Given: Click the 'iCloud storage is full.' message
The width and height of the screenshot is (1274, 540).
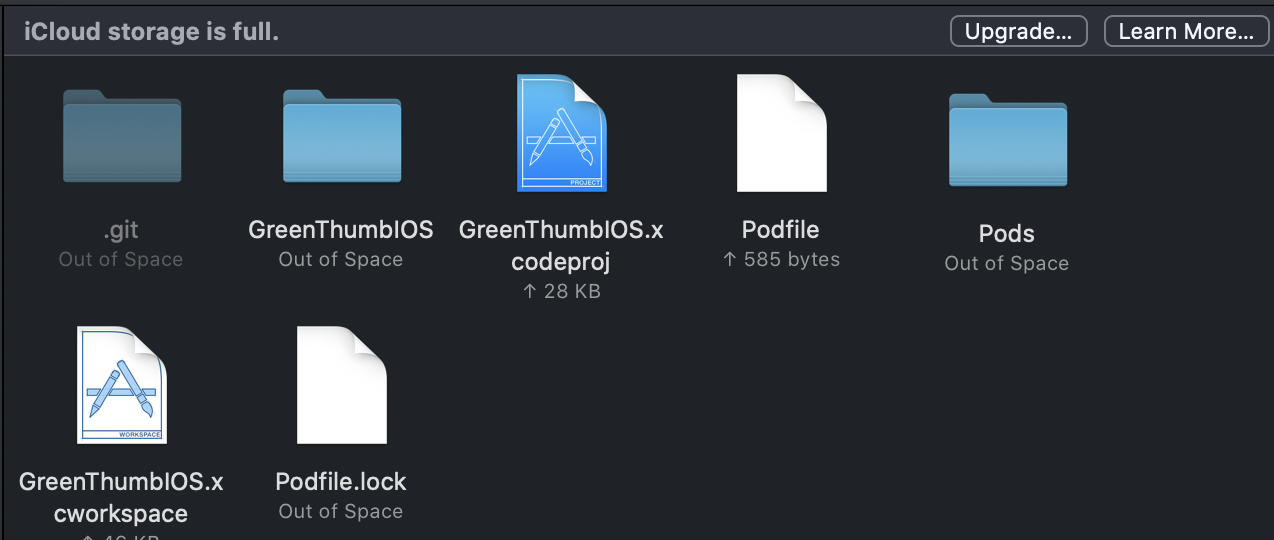Looking at the screenshot, I should [x=151, y=32].
